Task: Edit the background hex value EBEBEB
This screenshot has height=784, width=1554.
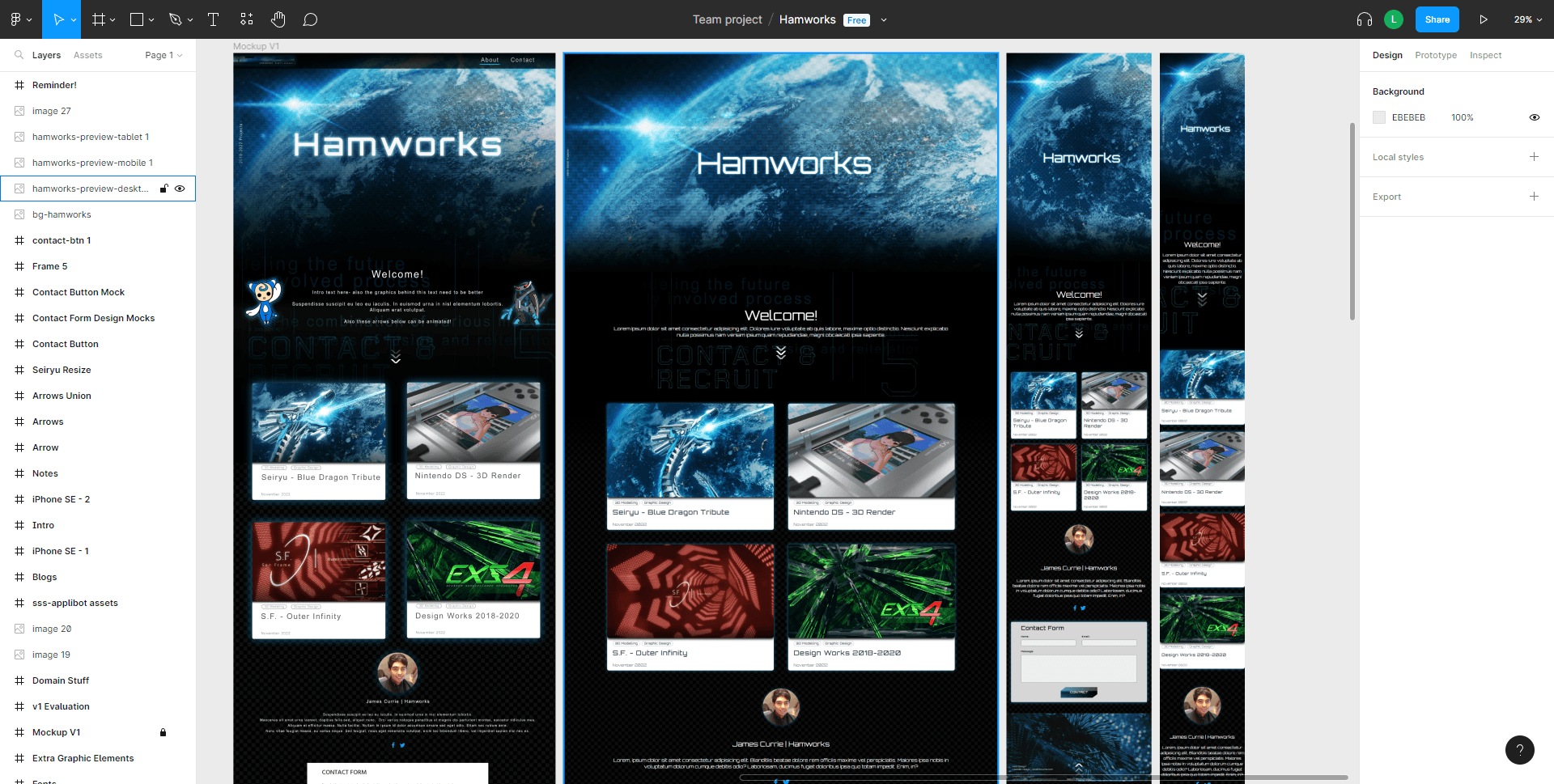Action: 1408,117
